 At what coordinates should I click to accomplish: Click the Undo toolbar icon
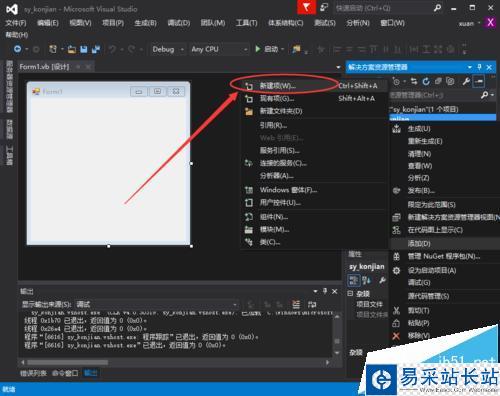(112, 49)
